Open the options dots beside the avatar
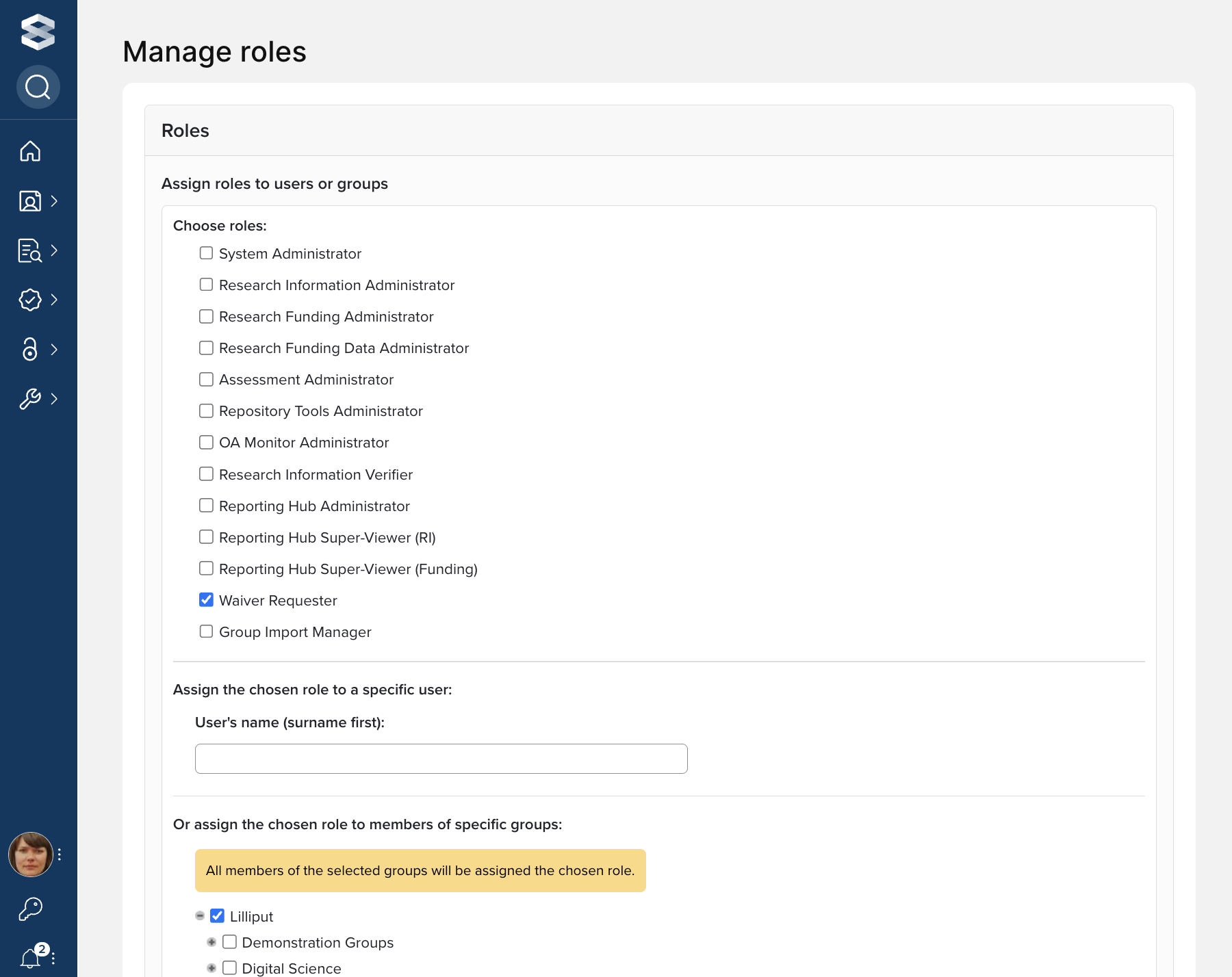Image resolution: width=1232 pixels, height=977 pixels. (60, 855)
